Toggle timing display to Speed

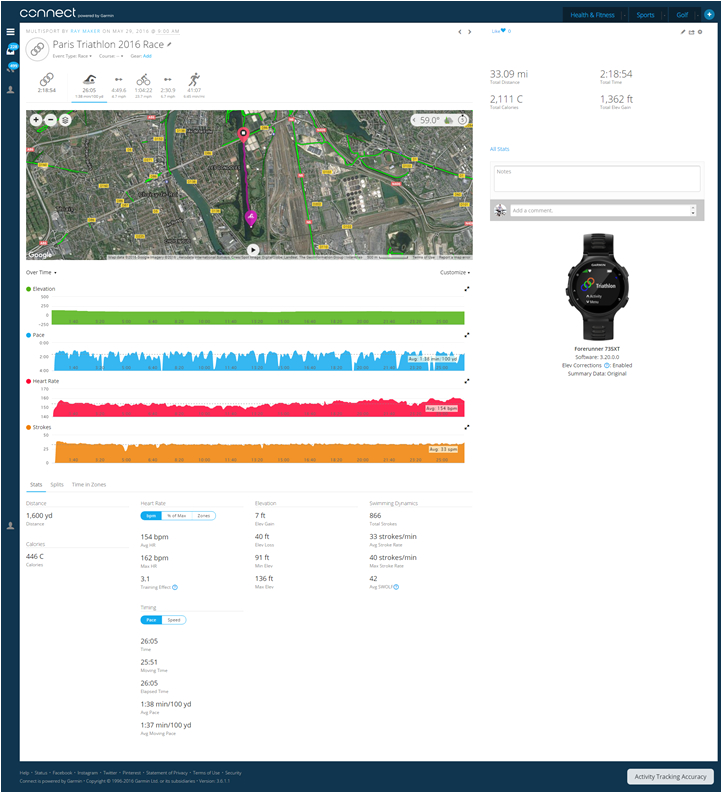tap(174, 620)
